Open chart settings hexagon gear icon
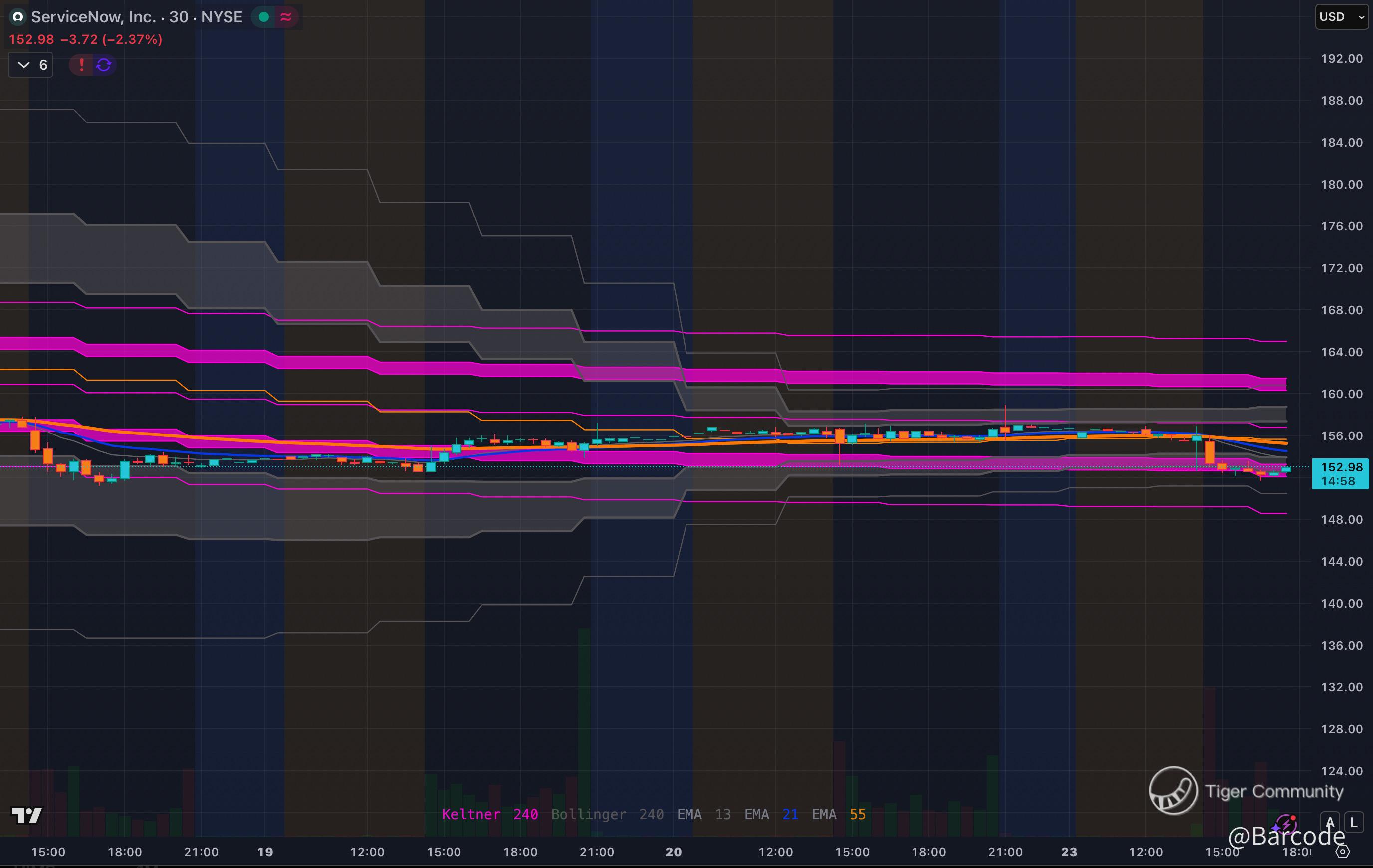Viewport: 1373px width, 868px height. coord(1343,852)
